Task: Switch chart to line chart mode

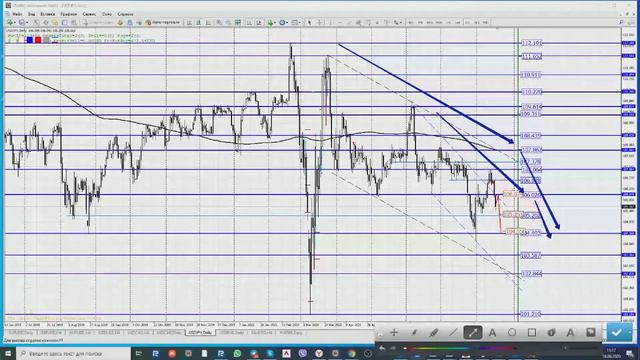Action: click(208, 22)
